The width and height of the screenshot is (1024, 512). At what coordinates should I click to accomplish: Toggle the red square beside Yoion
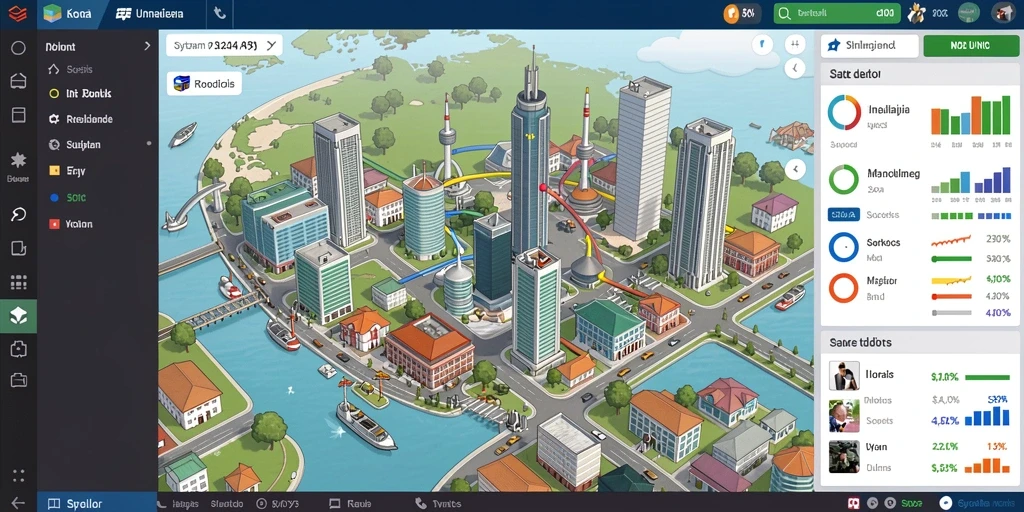pos(54,224)
